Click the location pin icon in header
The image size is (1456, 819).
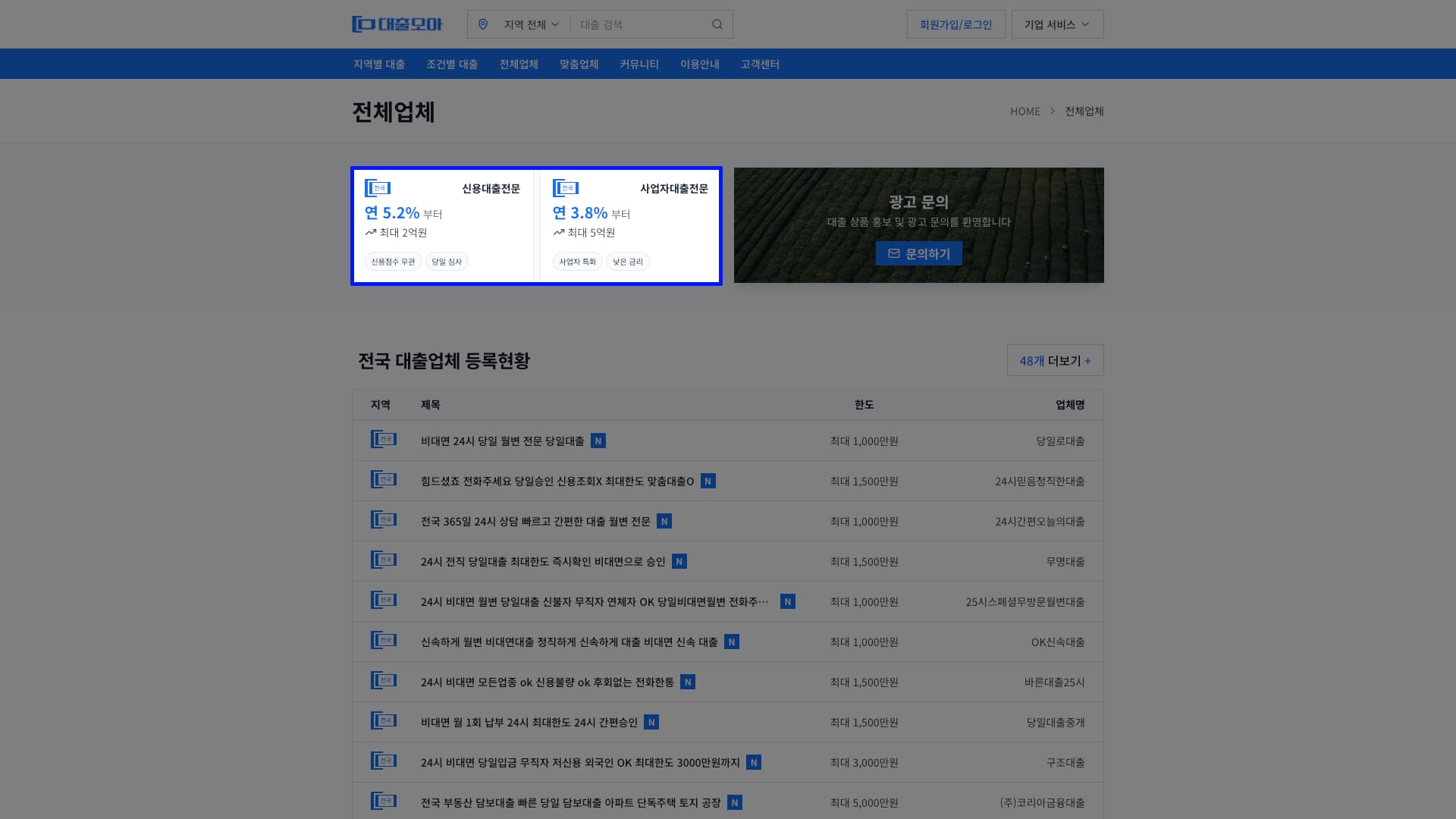485,24
